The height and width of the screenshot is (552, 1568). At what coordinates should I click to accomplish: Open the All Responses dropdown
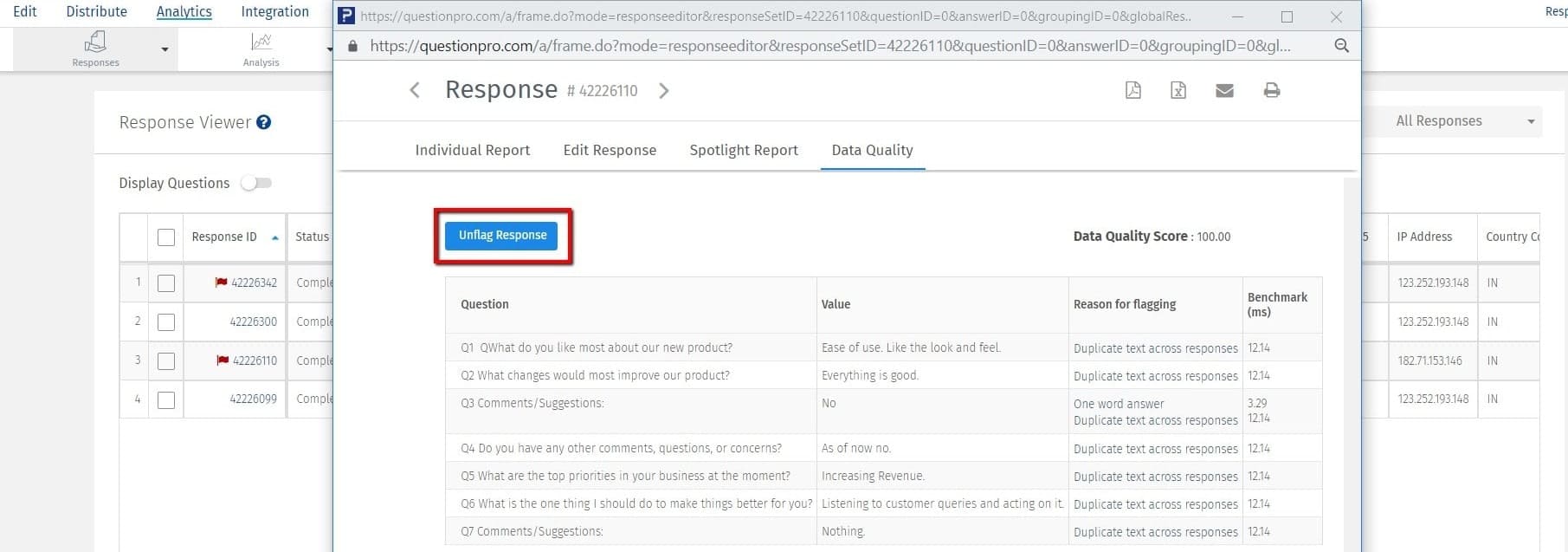(x=1455, y=121)
